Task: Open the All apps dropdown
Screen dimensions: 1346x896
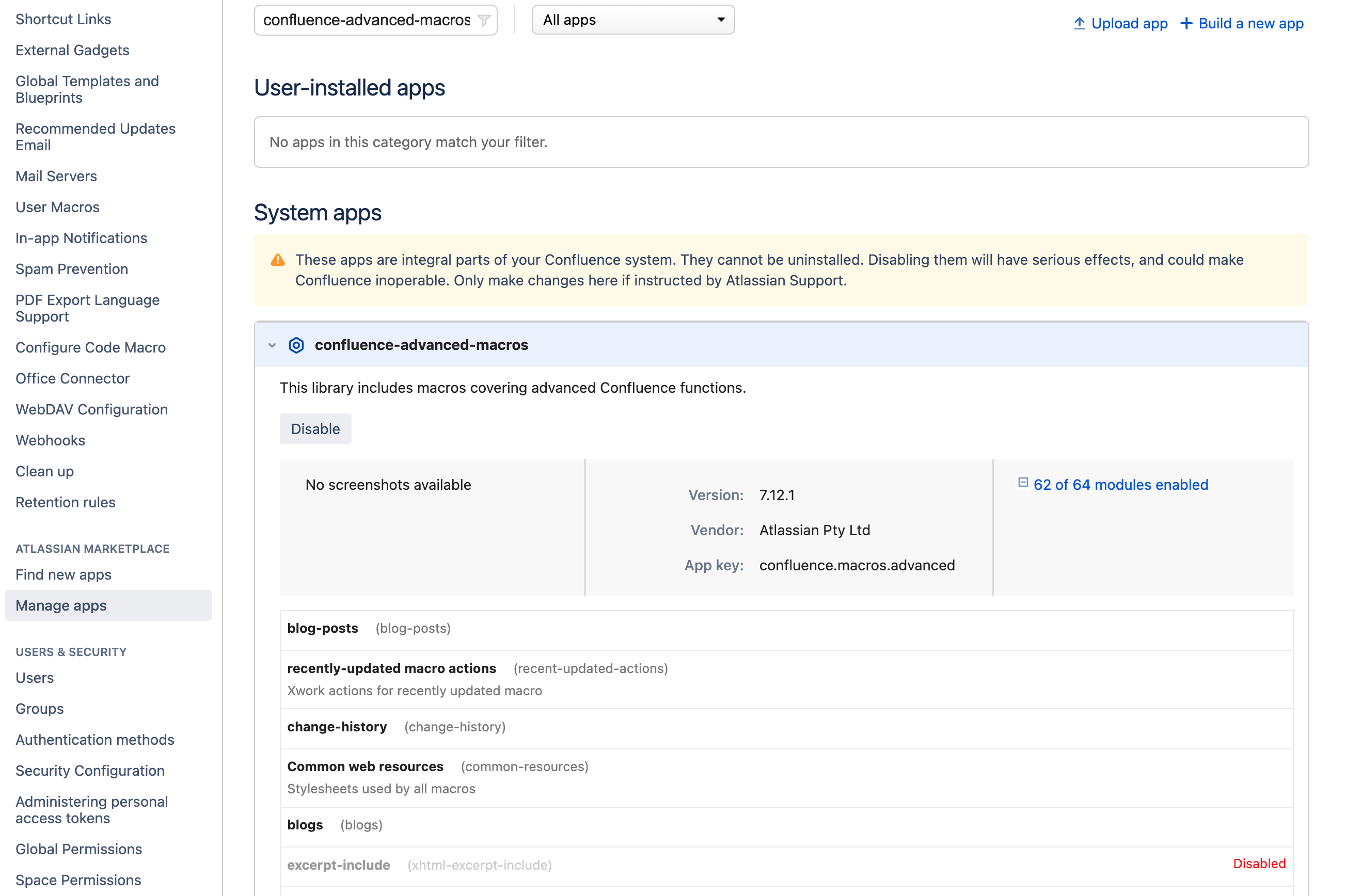Action: point(632,20)
